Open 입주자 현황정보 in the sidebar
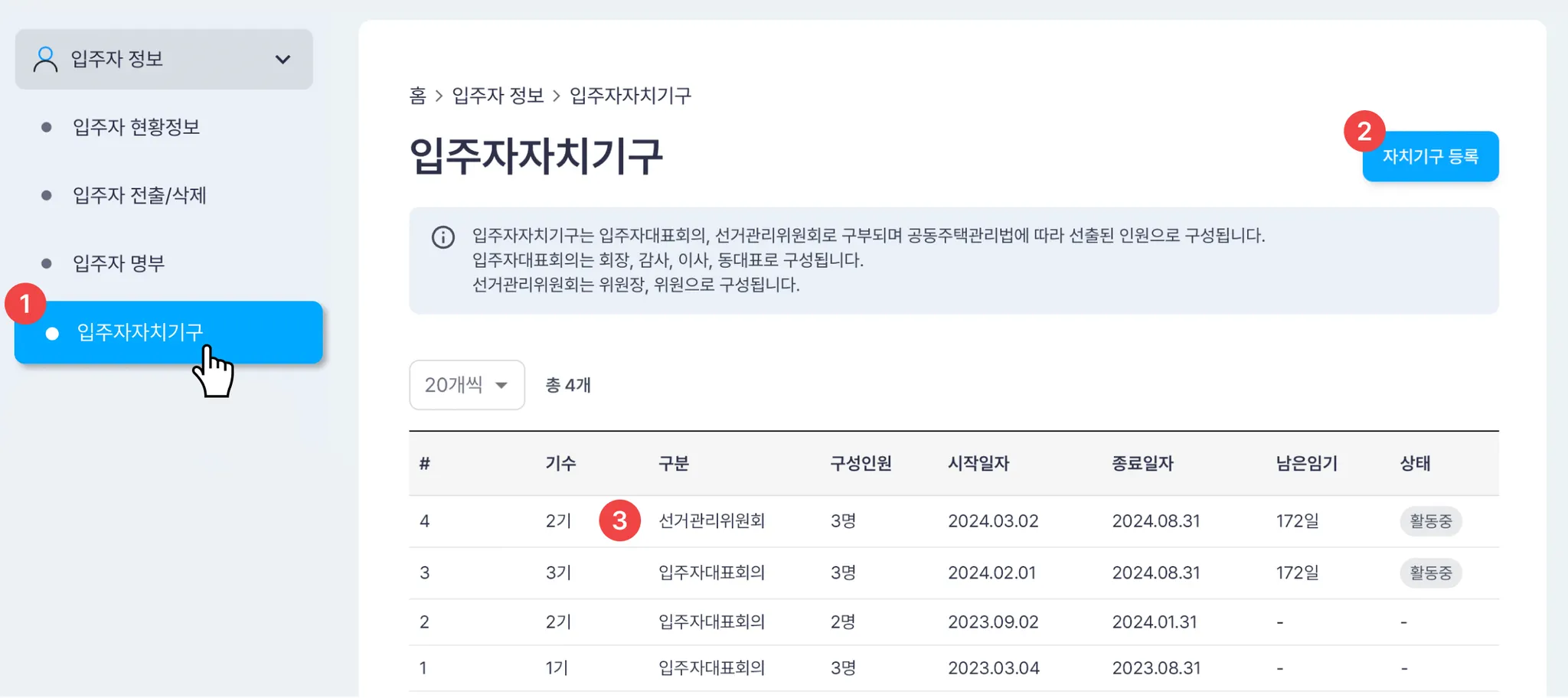 pyautogui.click(x=136, y=127)
